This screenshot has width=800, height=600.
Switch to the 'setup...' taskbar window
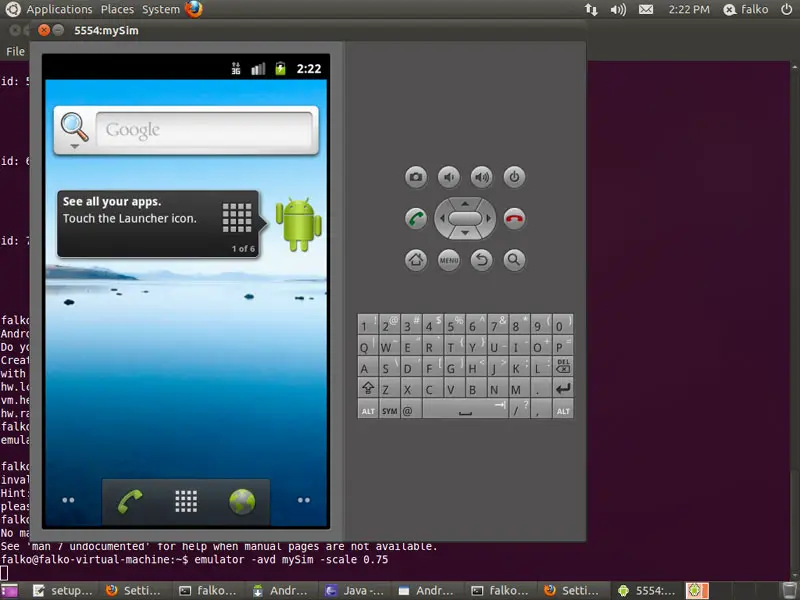(63, 591)
